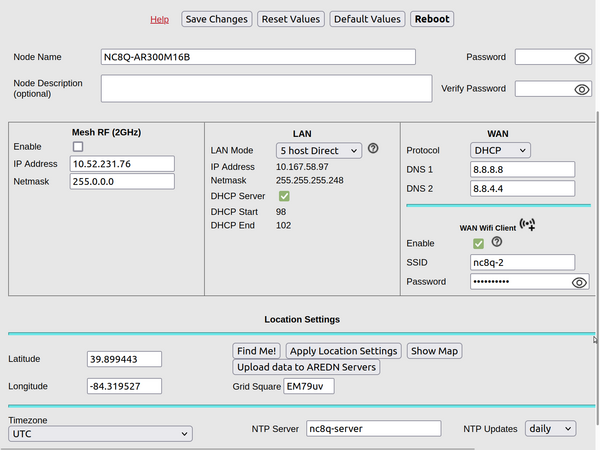Click the Save Changes button

(x=217, y=19)
